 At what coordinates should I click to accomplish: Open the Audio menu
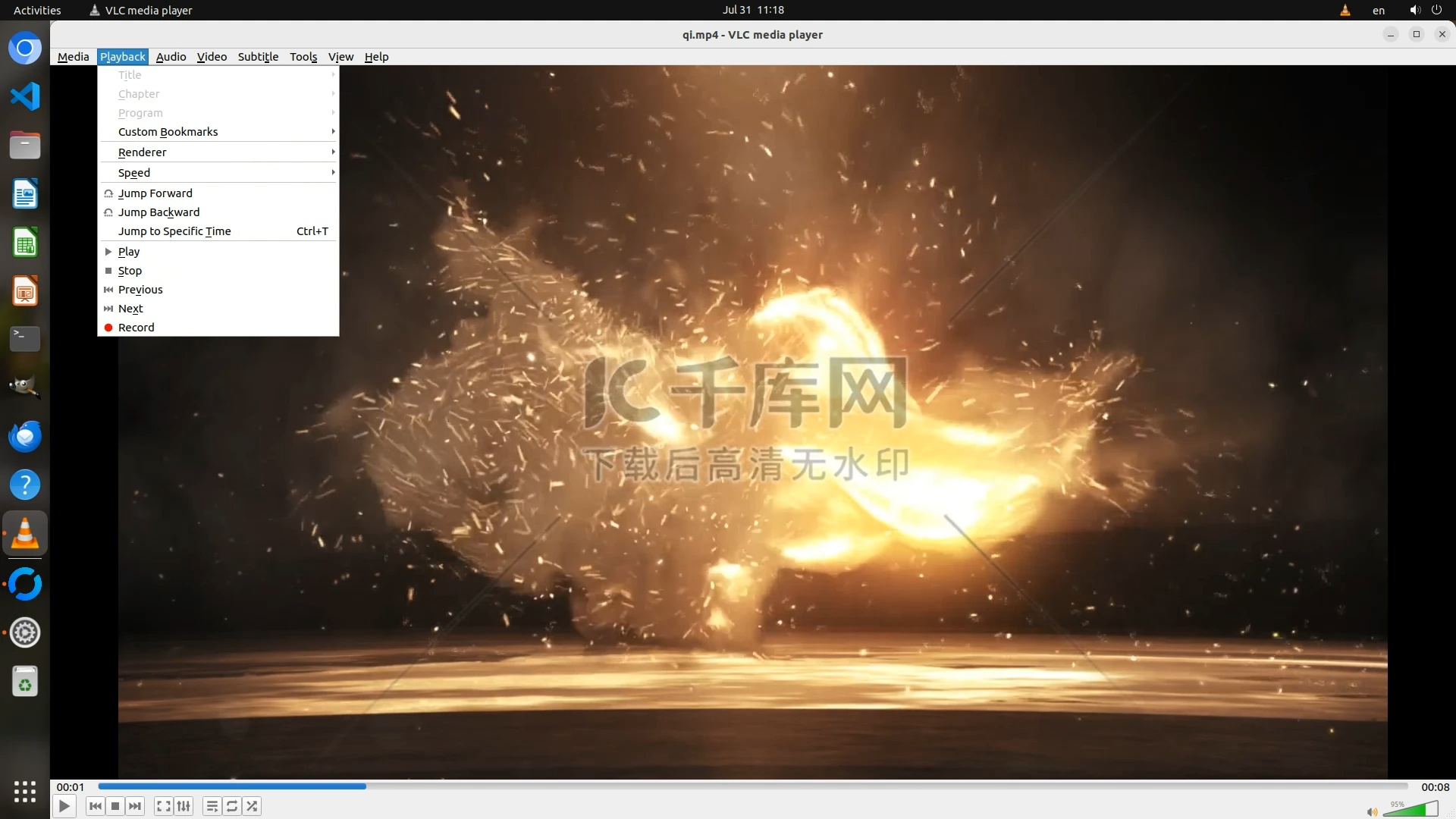171,57
